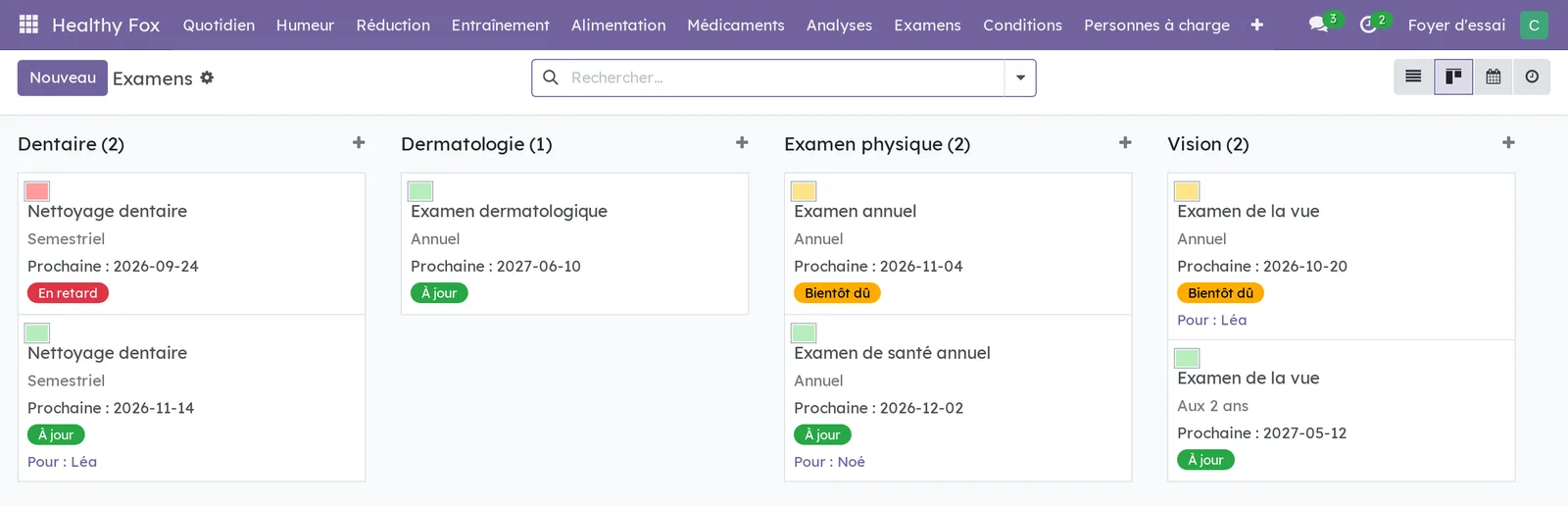Switch to activity view
Screen dimensions: 1568x506
(x=1532, y=76)
